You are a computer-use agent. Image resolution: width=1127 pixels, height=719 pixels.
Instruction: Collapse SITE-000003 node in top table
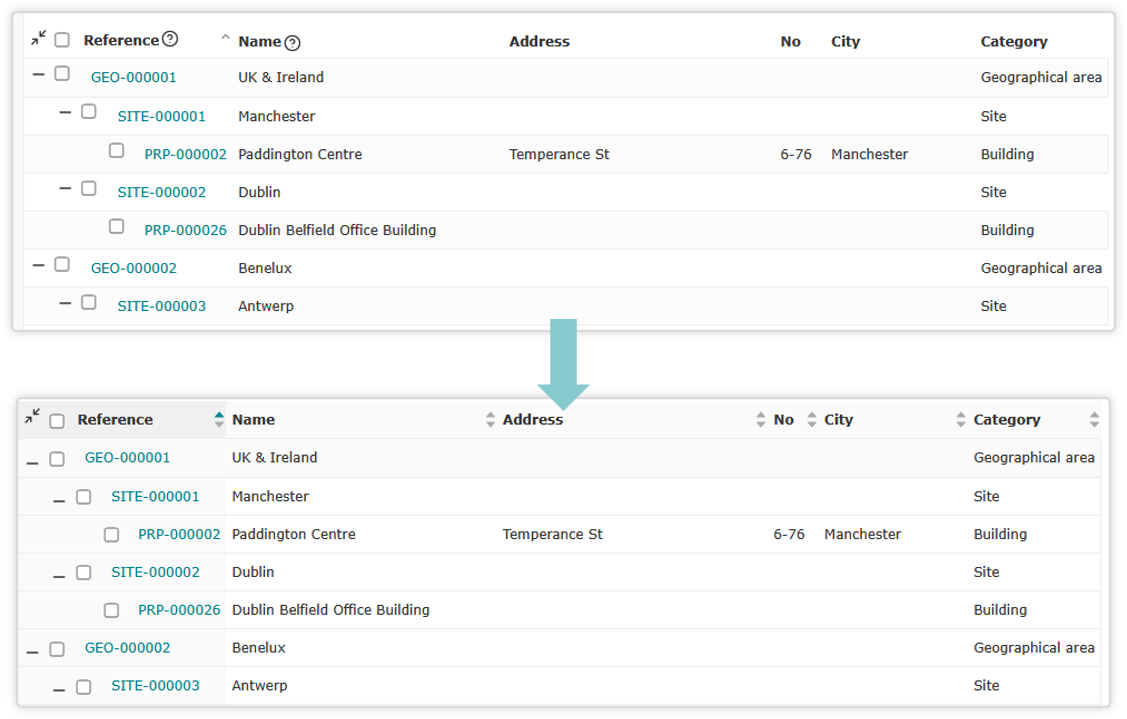[x=65, y=303]
